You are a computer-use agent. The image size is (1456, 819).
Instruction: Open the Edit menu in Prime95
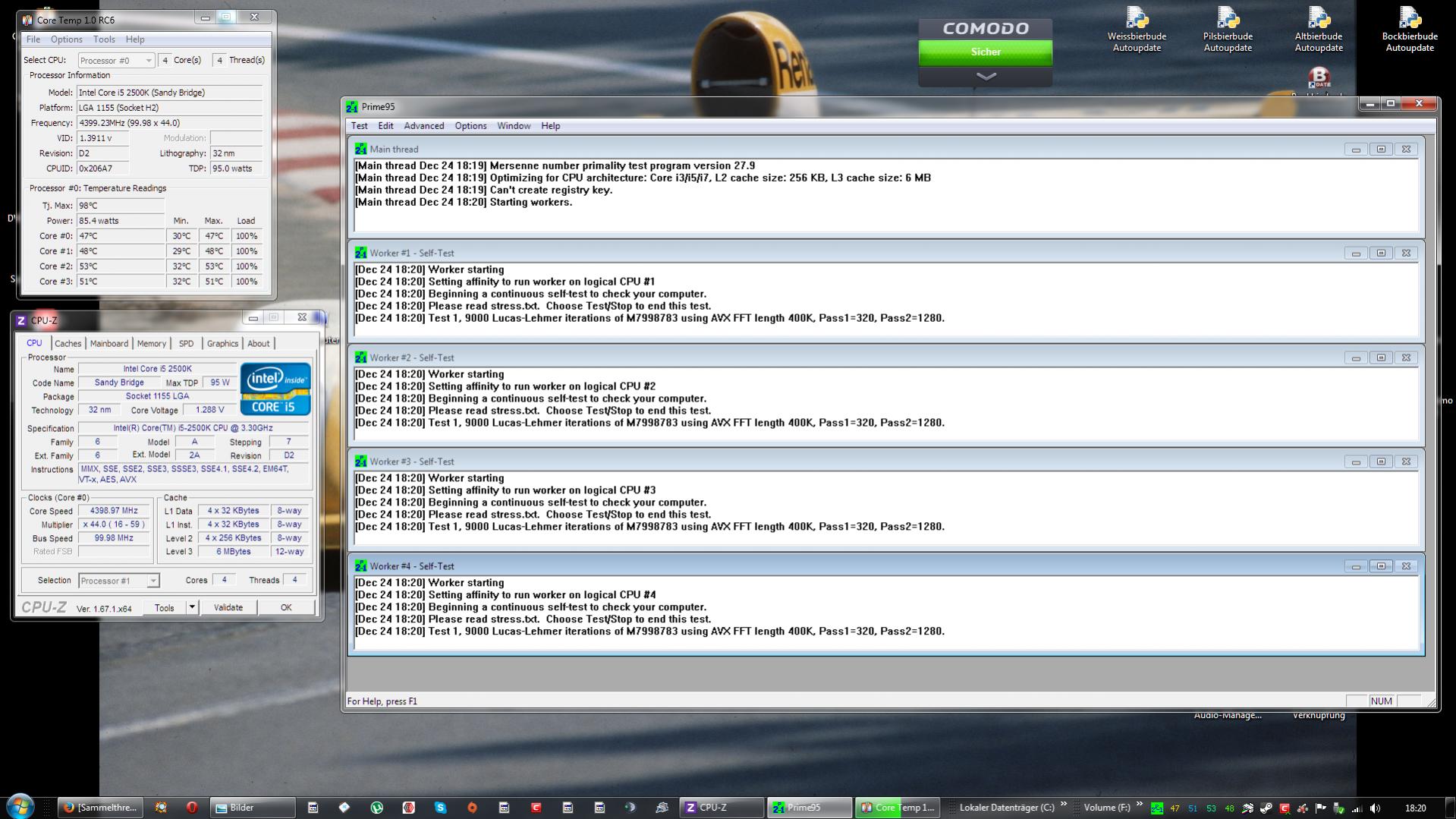385,126
